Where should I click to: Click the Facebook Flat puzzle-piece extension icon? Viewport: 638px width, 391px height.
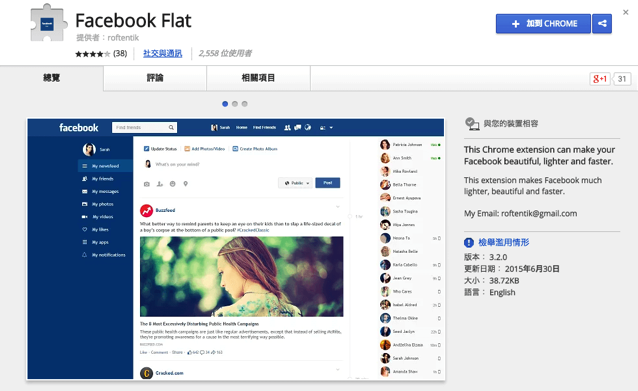48,23
